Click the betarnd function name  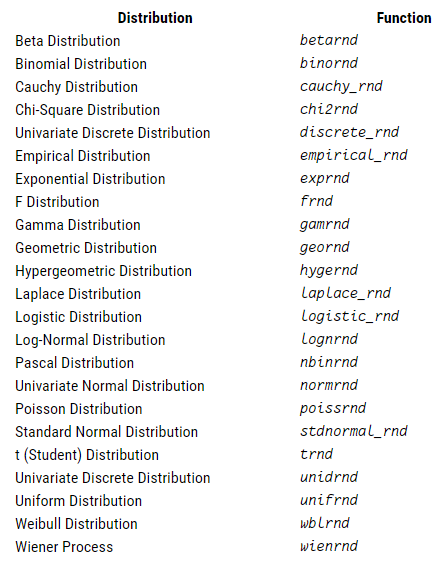[328, 40]
